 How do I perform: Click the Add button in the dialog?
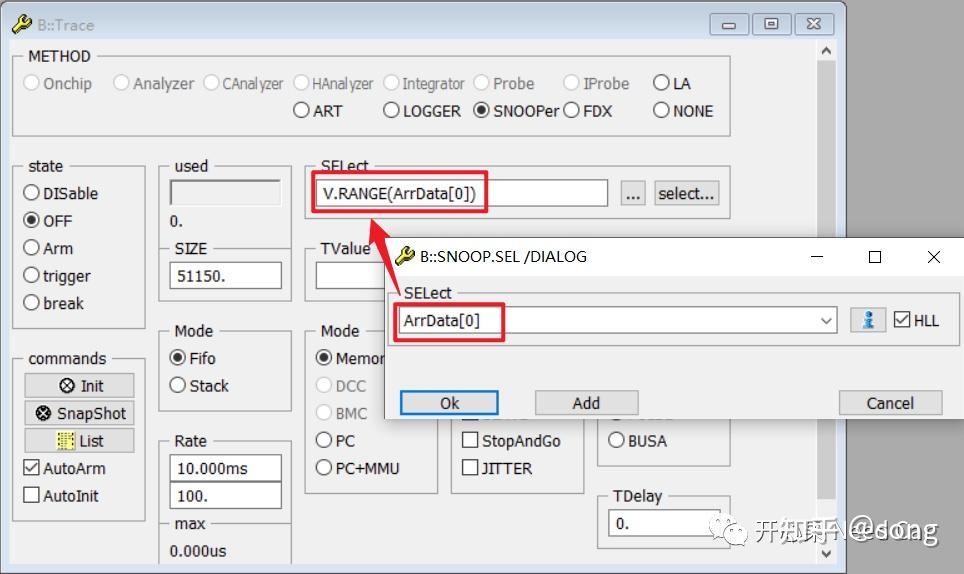587,403
